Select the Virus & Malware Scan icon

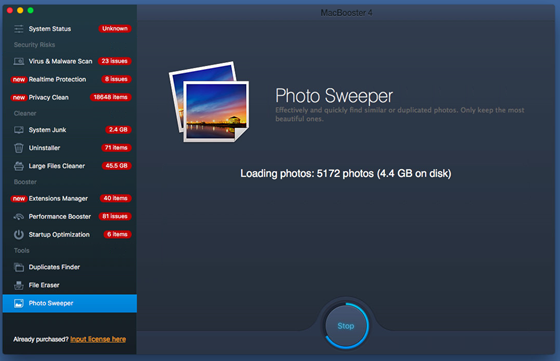click(19, 61)
